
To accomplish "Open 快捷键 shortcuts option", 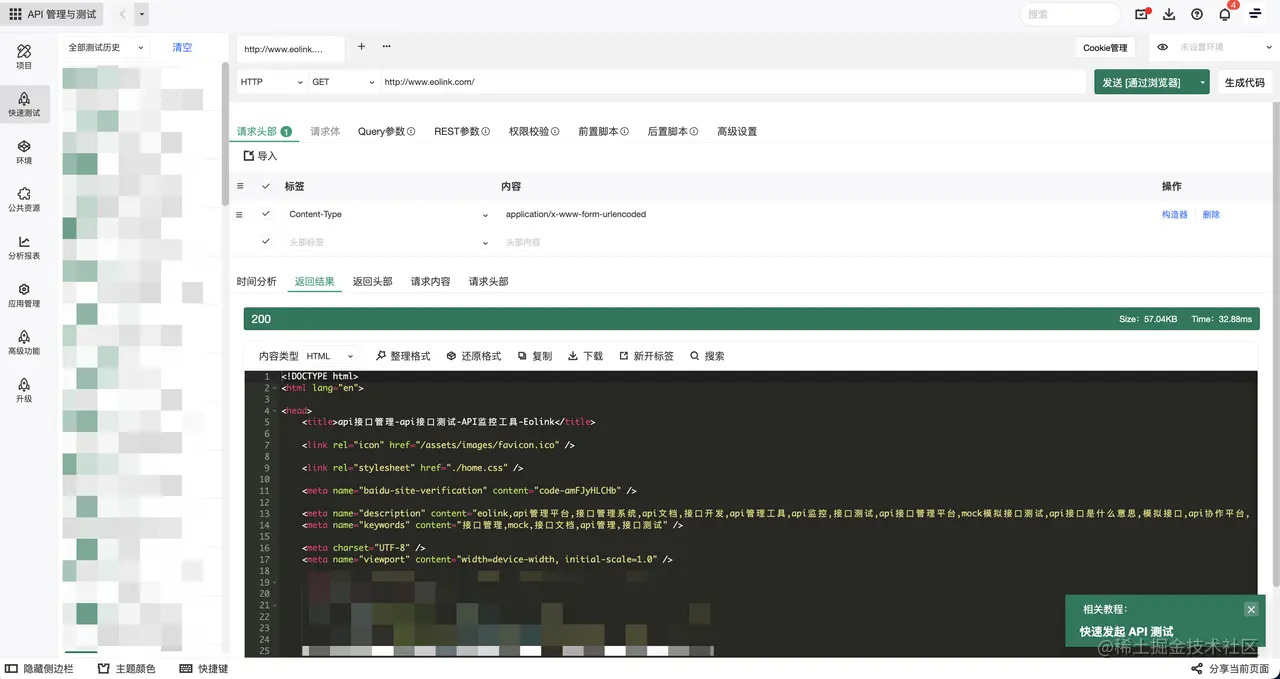I will tap(204, 668).
